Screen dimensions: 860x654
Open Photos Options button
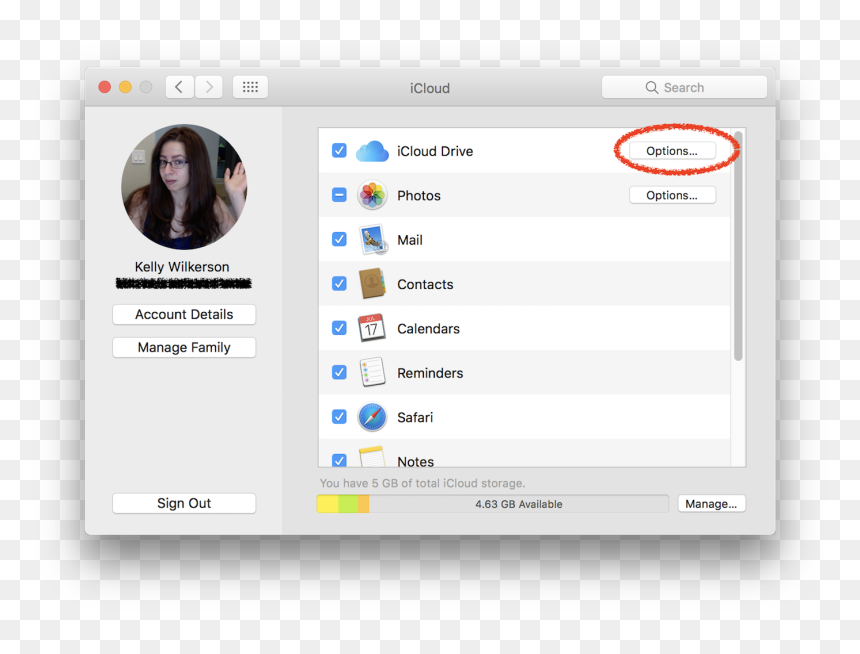pos(672,195)
